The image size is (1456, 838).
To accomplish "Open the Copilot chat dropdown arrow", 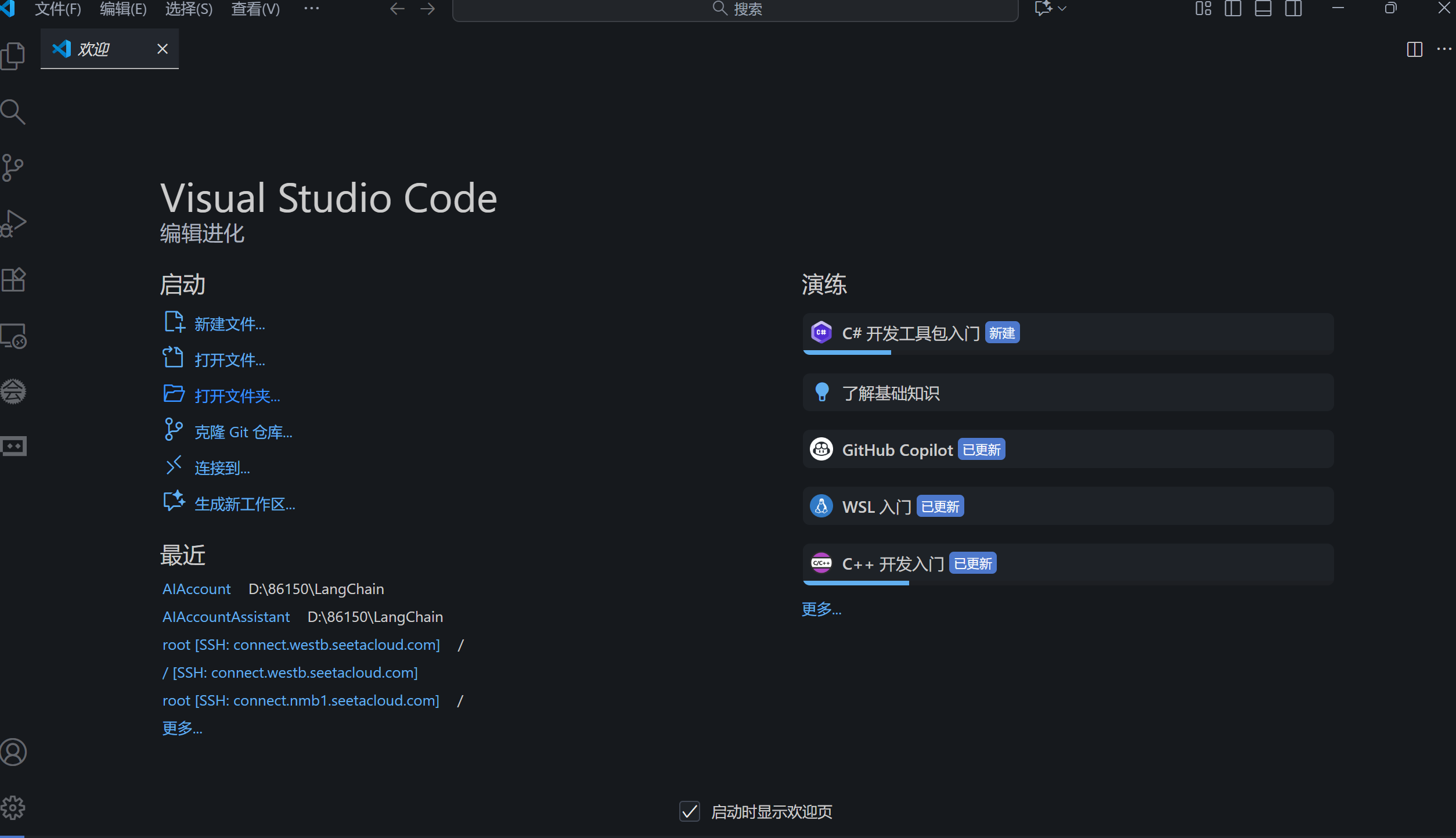I will (x=1062, y=9).
